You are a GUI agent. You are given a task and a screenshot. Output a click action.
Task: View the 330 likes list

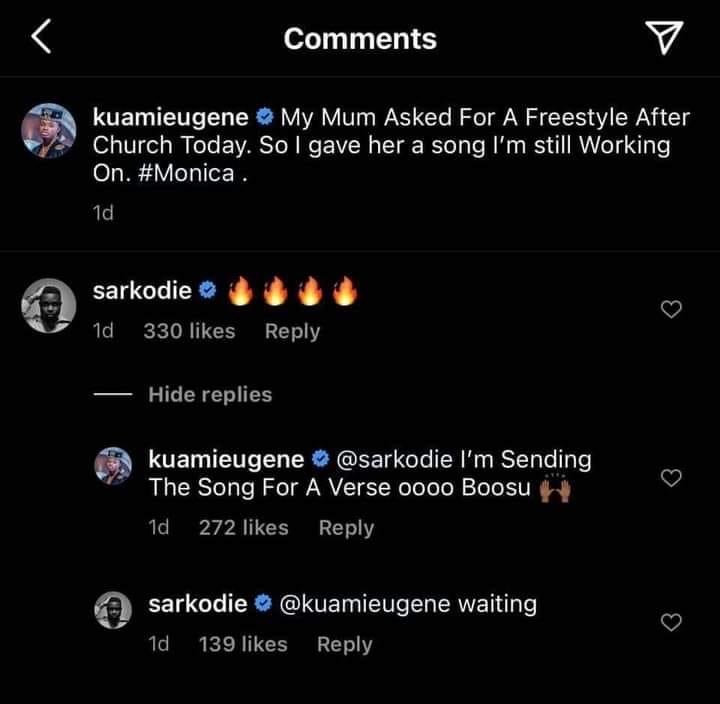(189, 331)
